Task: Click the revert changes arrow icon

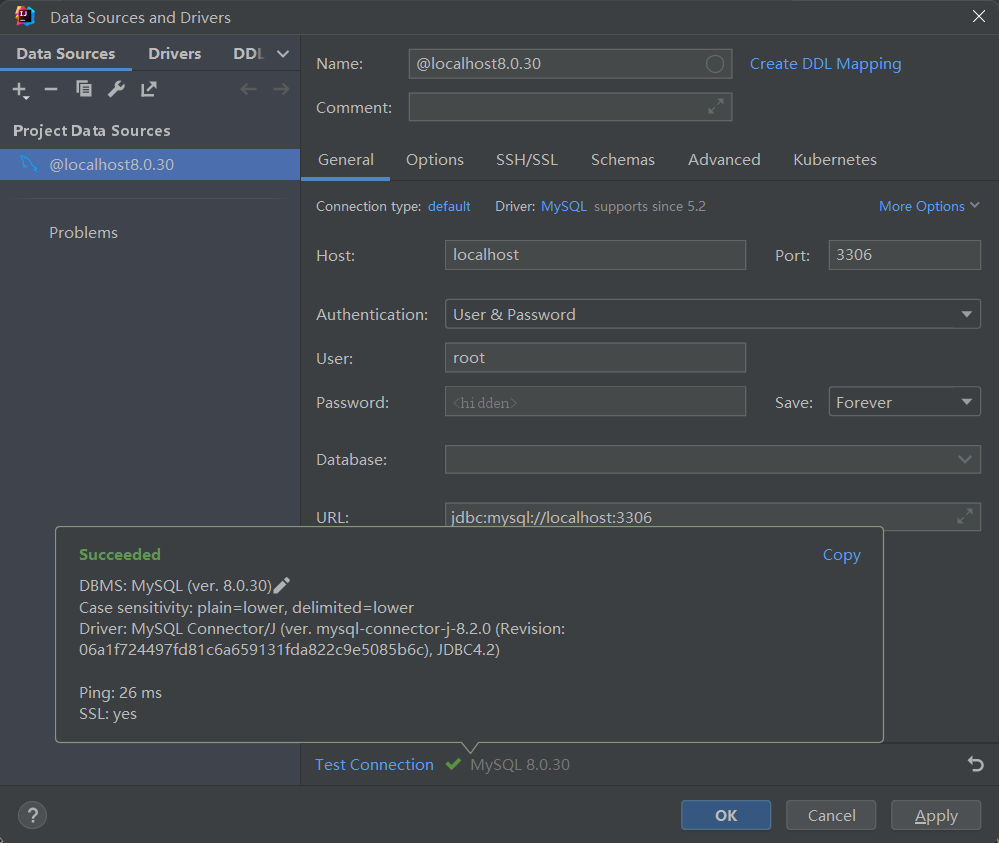Action: coord(975,763)
